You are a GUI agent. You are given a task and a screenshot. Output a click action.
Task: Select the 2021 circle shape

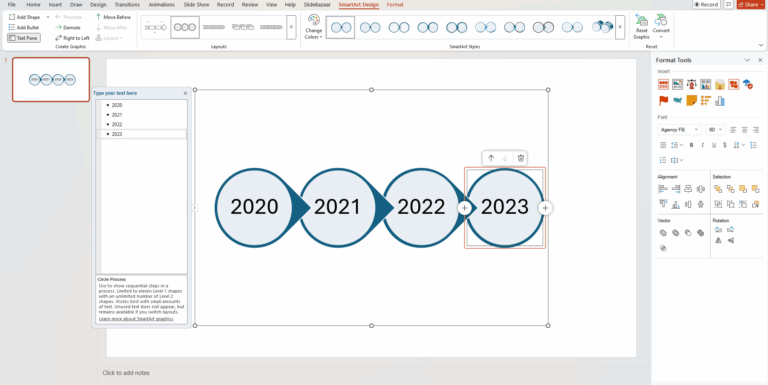337,208
